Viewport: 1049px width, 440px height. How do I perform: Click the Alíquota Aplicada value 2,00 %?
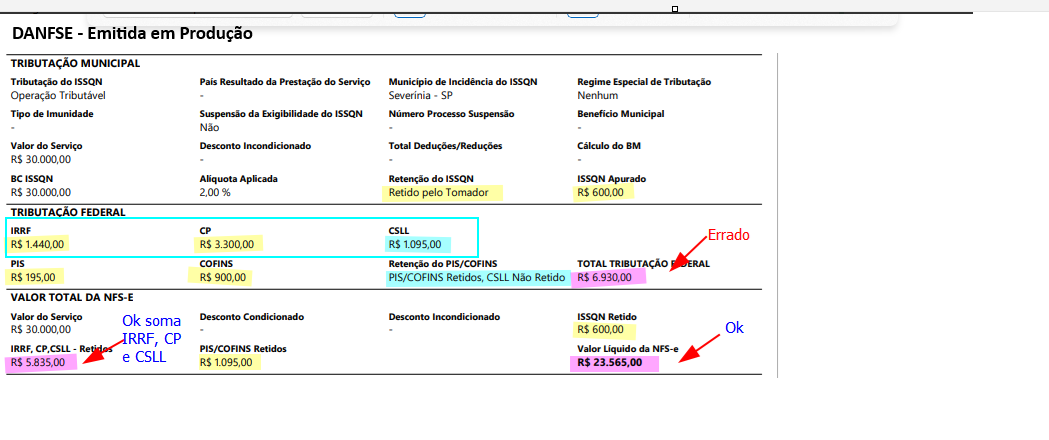pyautogui.click(x=215, y=192)
